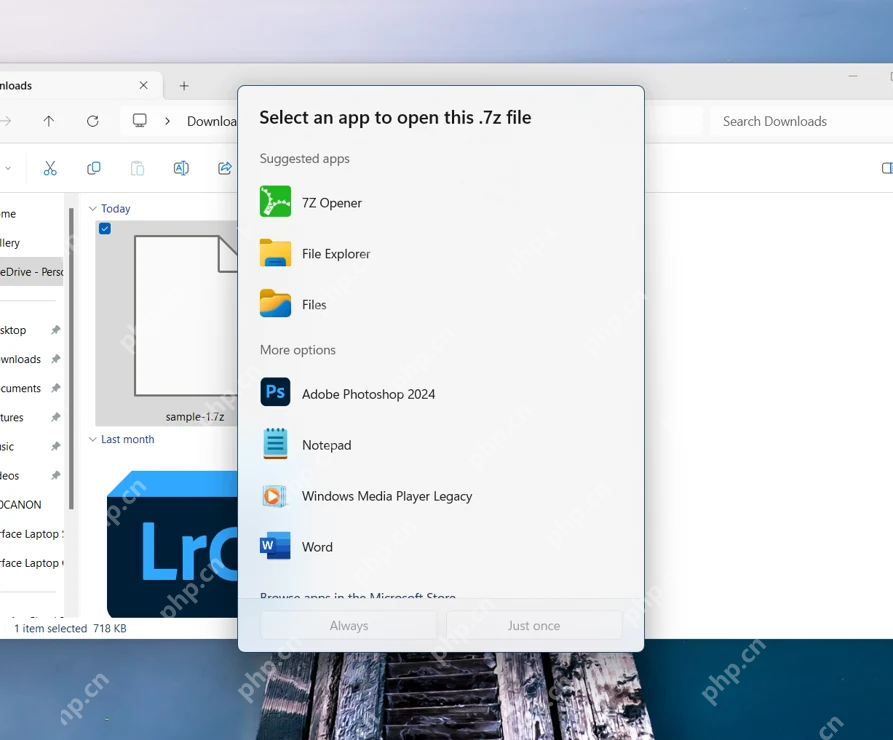Open Home in the sidebar
This screenshot has width=893, height=740.
pyautogui.click(x=8, y=214)
